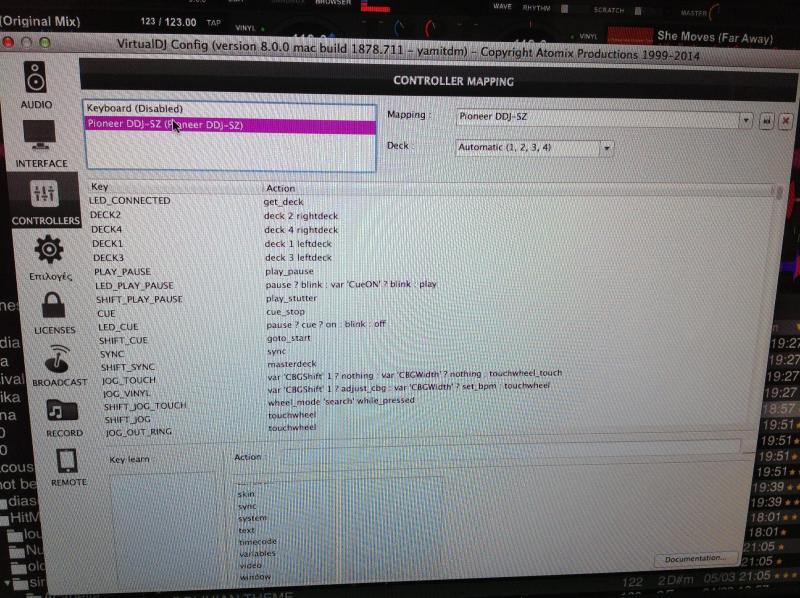
Task: Choose text in the action category list
Action: pos(246,530)
